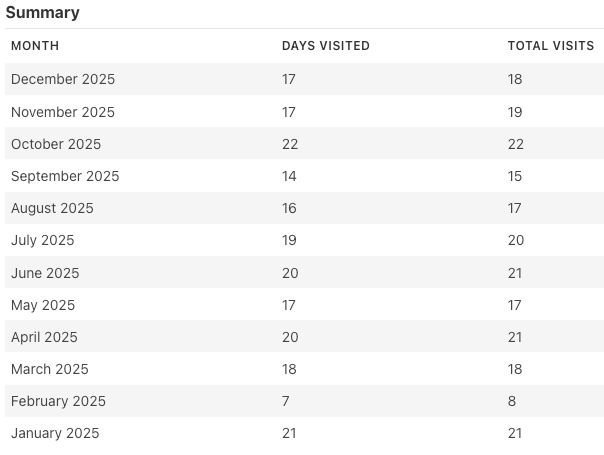Choose the September 2025 row label
The width and height of the screenshot is (604, 455).
click(x=65, y=176)
